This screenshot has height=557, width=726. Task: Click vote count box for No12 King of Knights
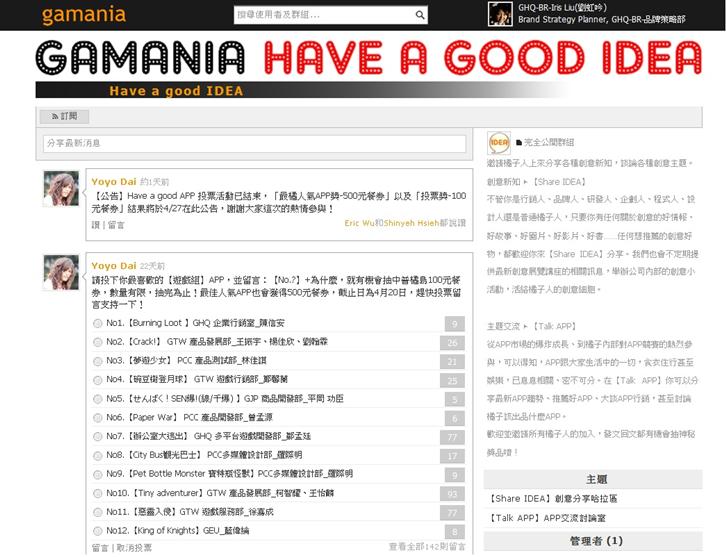[454, 532]
